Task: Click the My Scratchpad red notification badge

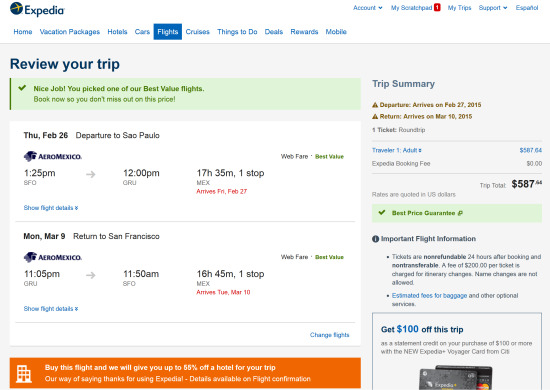Action: tap(437, 7)
